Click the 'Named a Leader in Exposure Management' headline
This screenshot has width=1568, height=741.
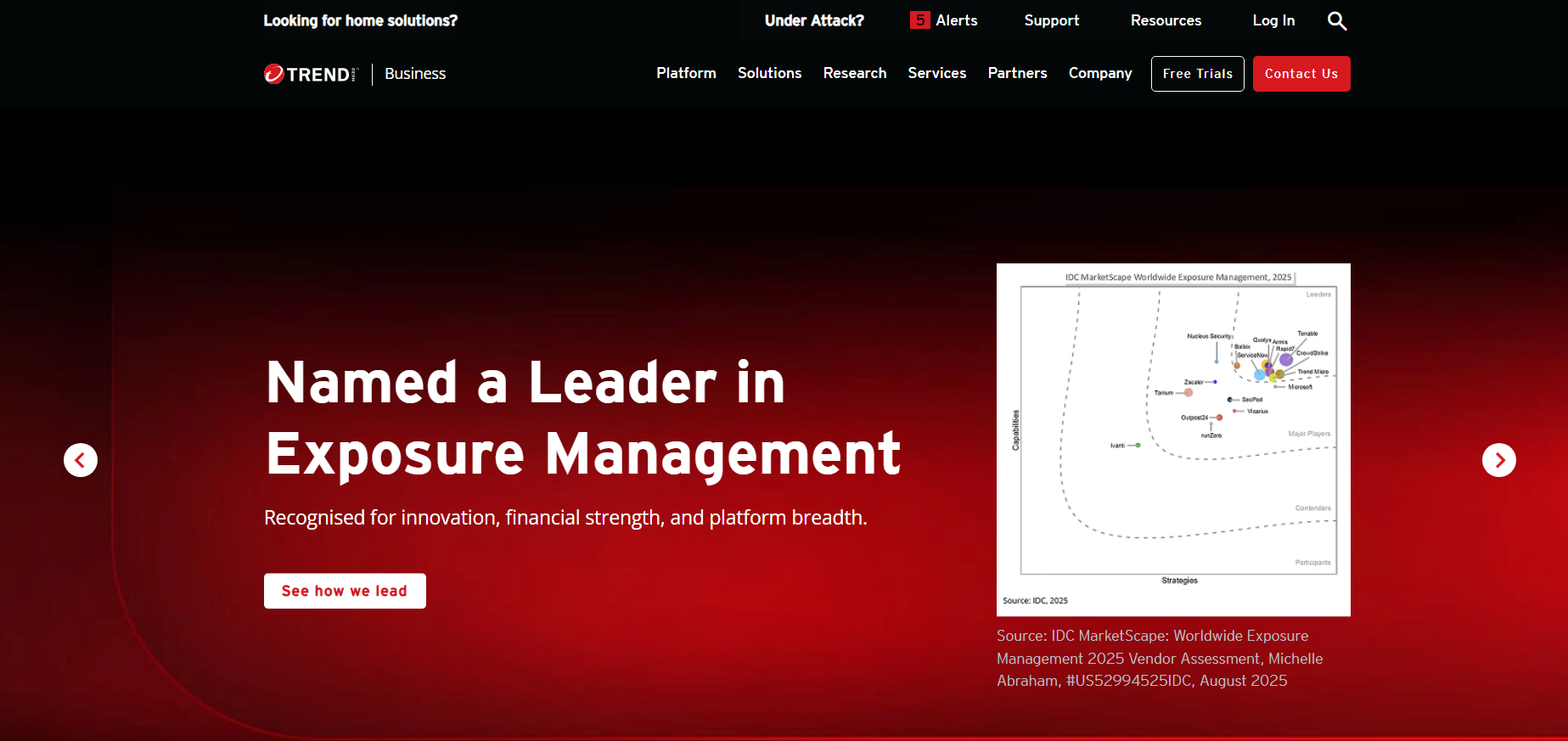583,418
